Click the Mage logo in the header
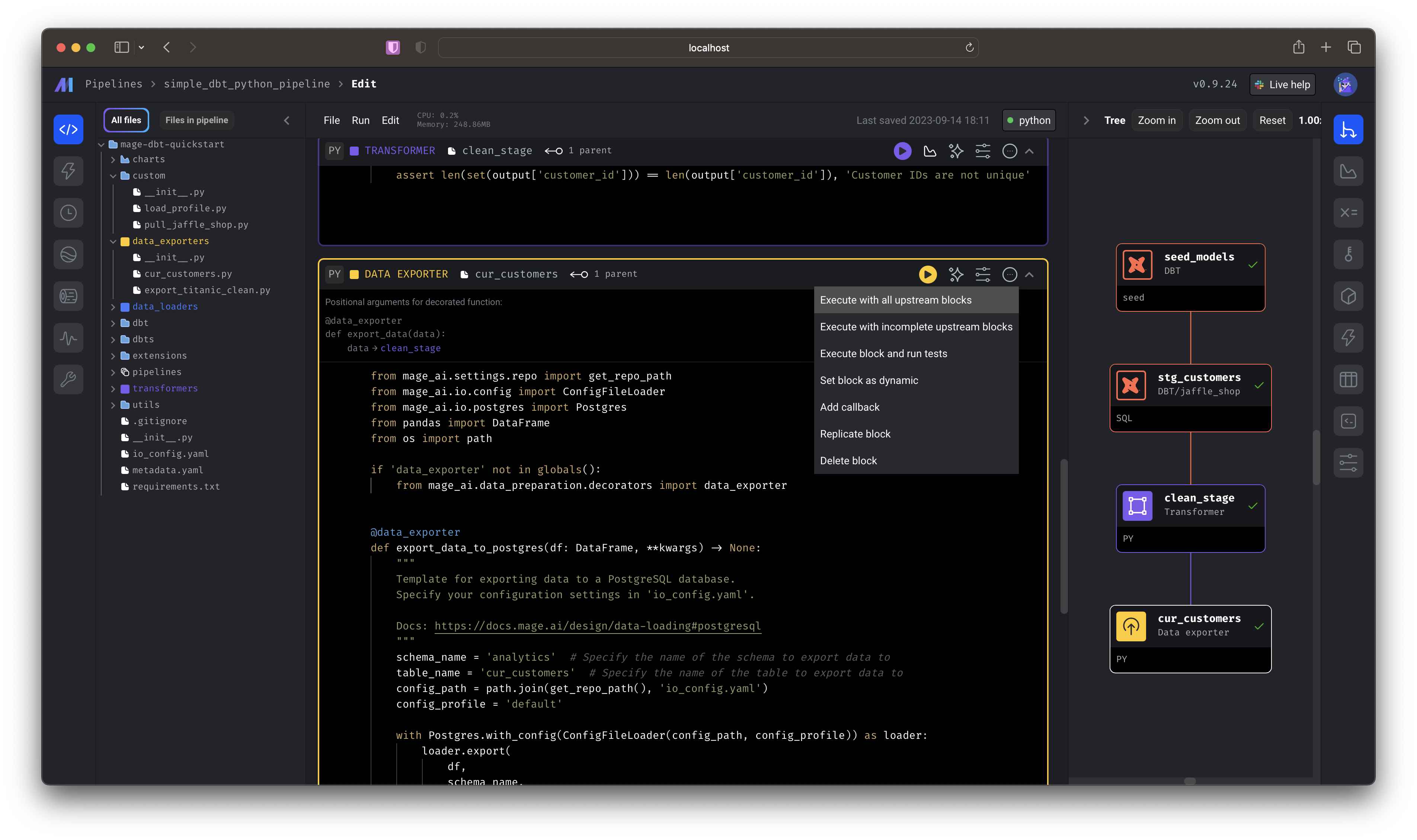The height and width of the screenshot is (840, 1417). tap(64, 84)
